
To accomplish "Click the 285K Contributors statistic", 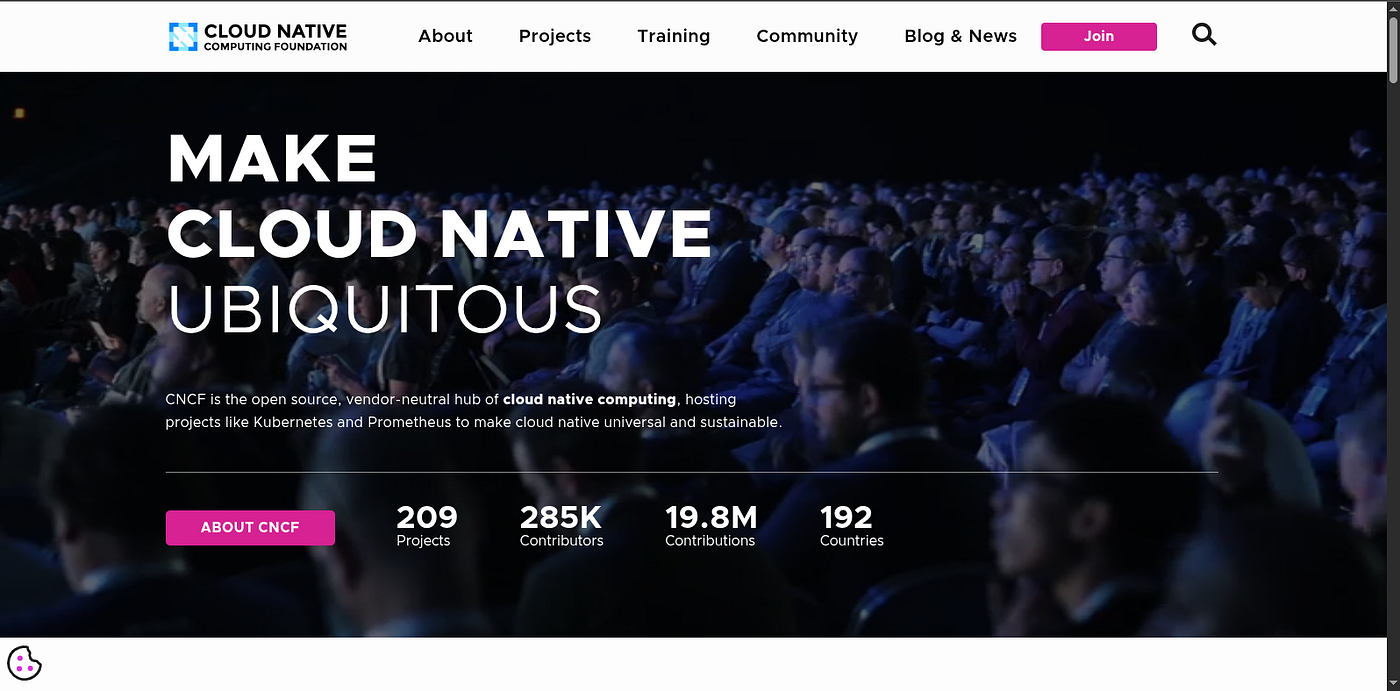I will click(562, 526).
